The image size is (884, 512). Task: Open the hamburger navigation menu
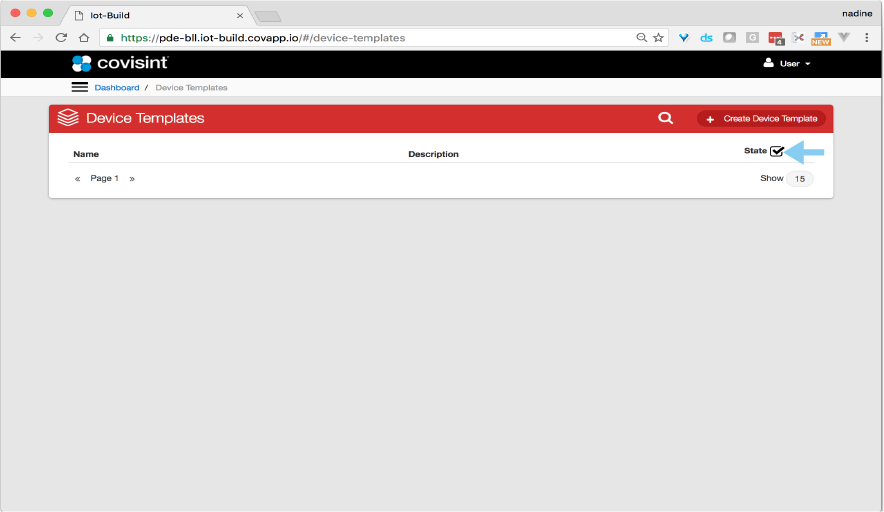click(x=80, y=88)
